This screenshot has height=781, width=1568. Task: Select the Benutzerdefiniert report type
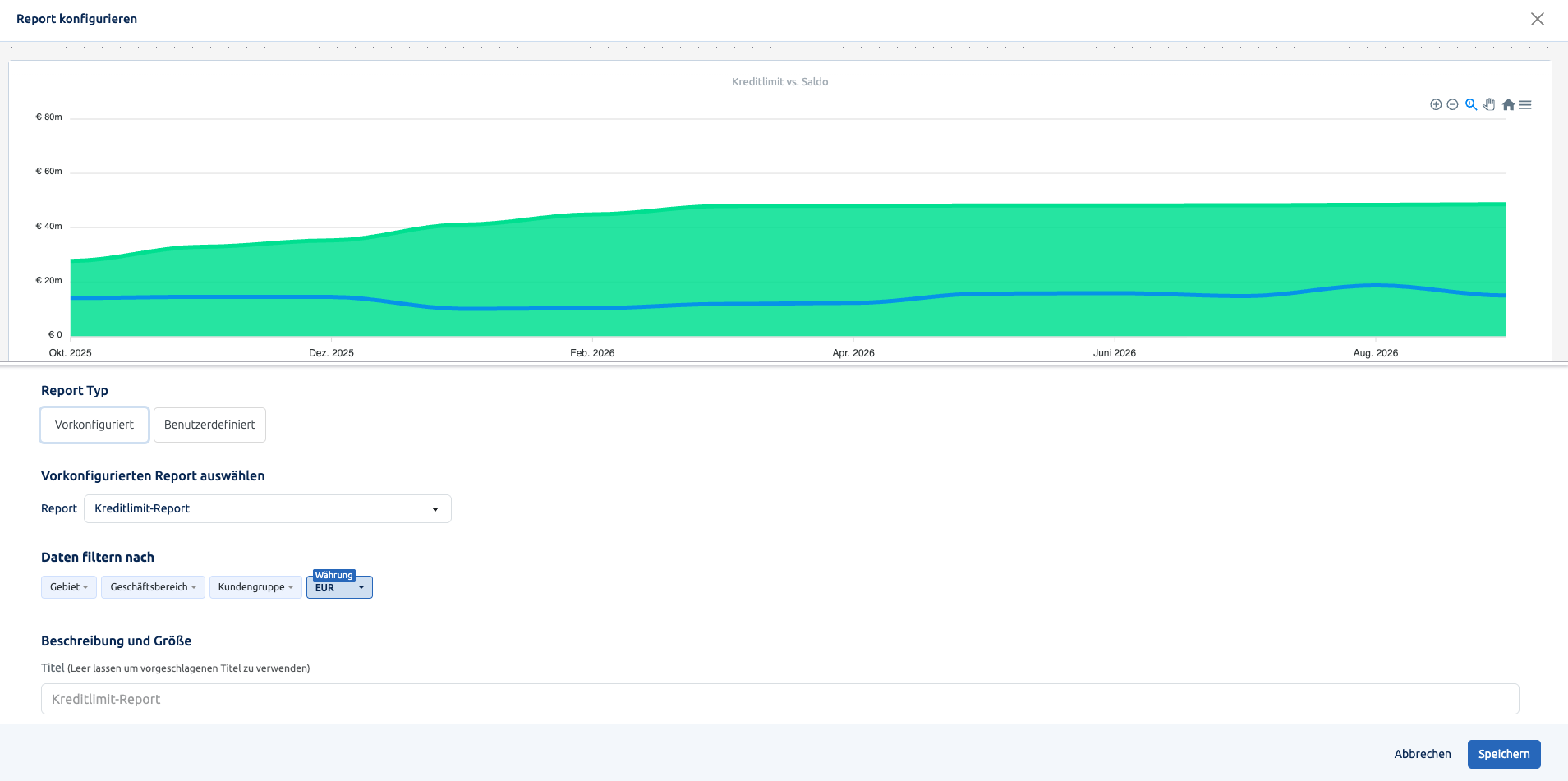tap(209, 425)
